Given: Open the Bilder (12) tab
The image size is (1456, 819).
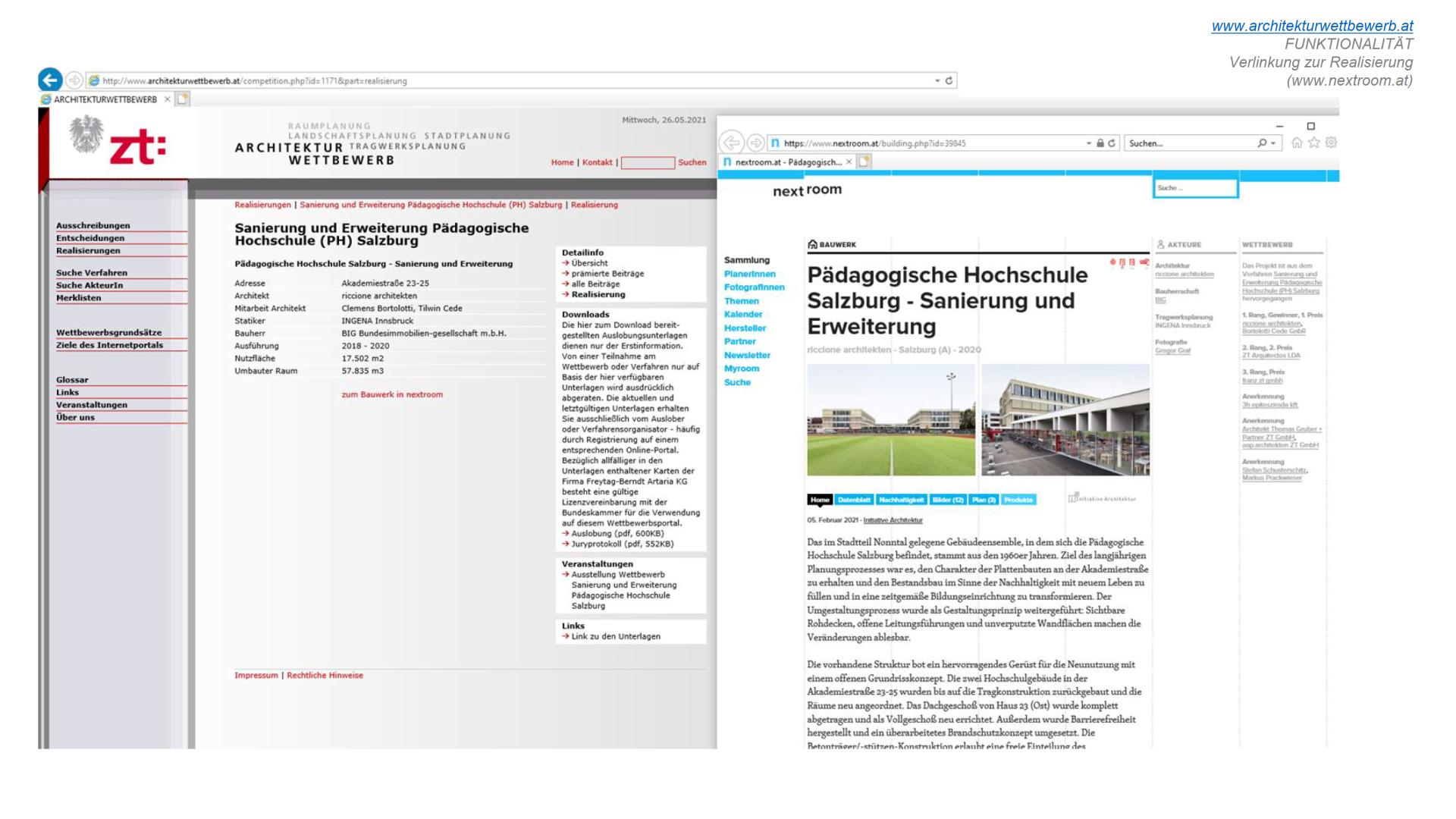Looking at the screenshot, I should (x=947, y=500).
